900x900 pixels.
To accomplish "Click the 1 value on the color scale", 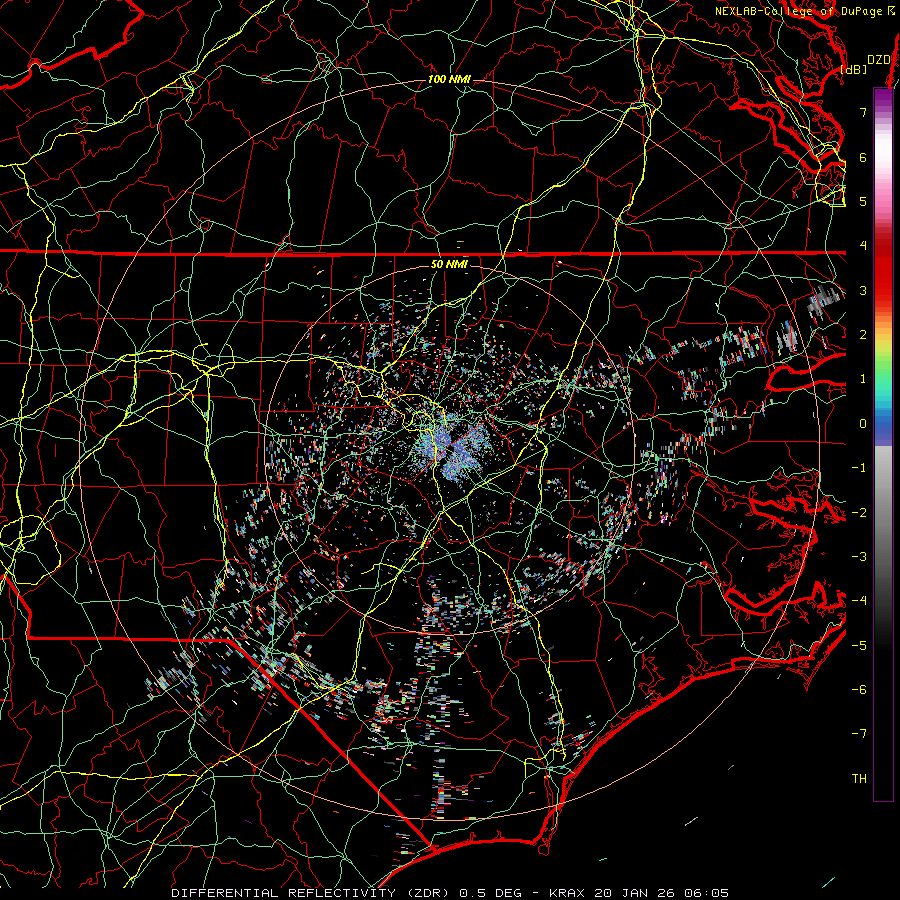I will (x=863, y=379).
